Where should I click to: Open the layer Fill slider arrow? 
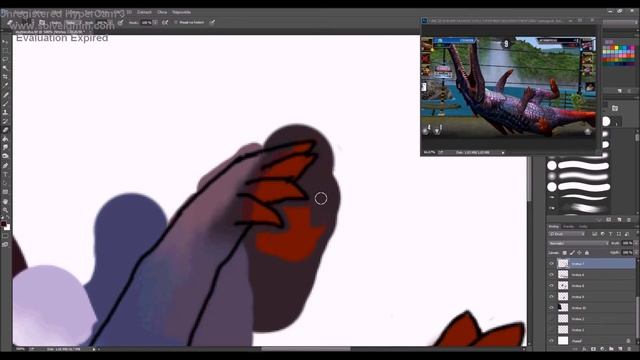635,253
